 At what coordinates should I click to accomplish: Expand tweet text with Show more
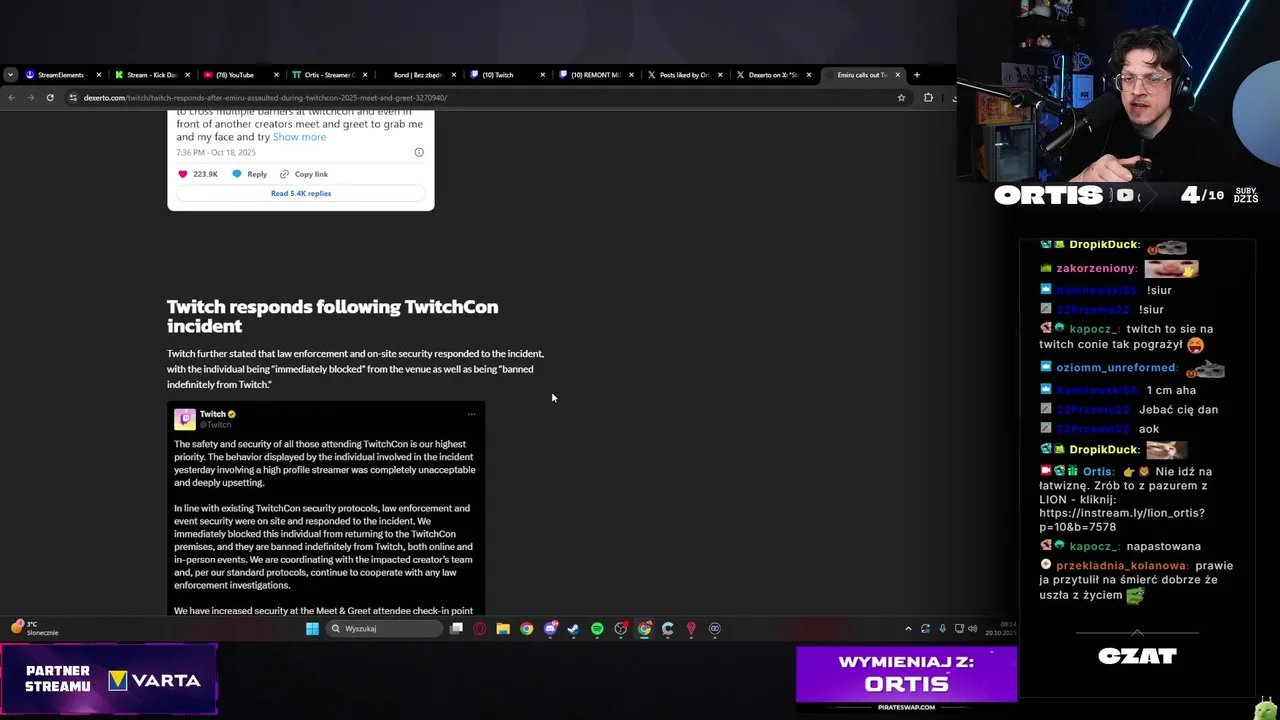(299, 137)
